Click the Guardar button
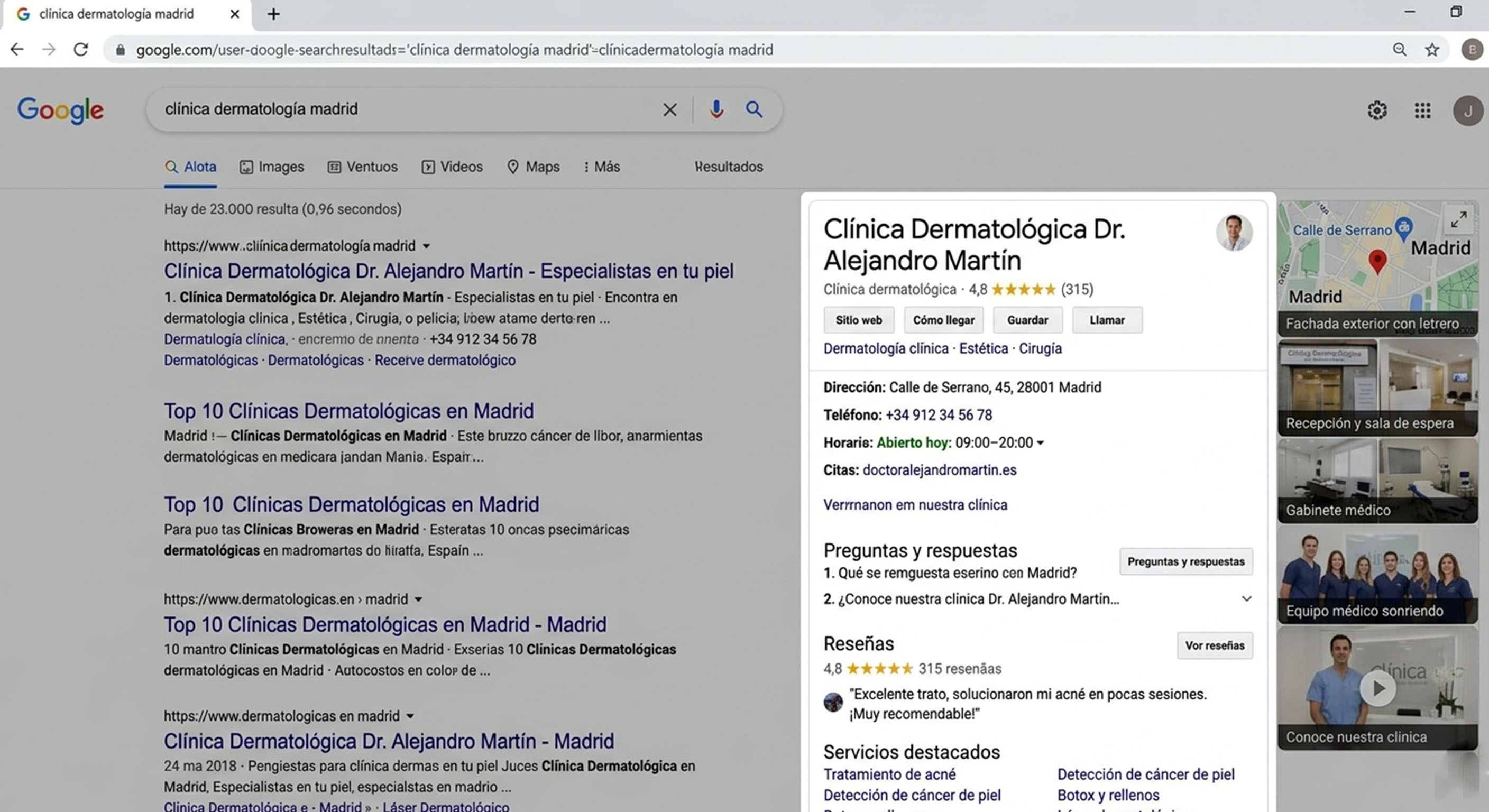Screen dimensions: 1489x812 (1027, 320)
